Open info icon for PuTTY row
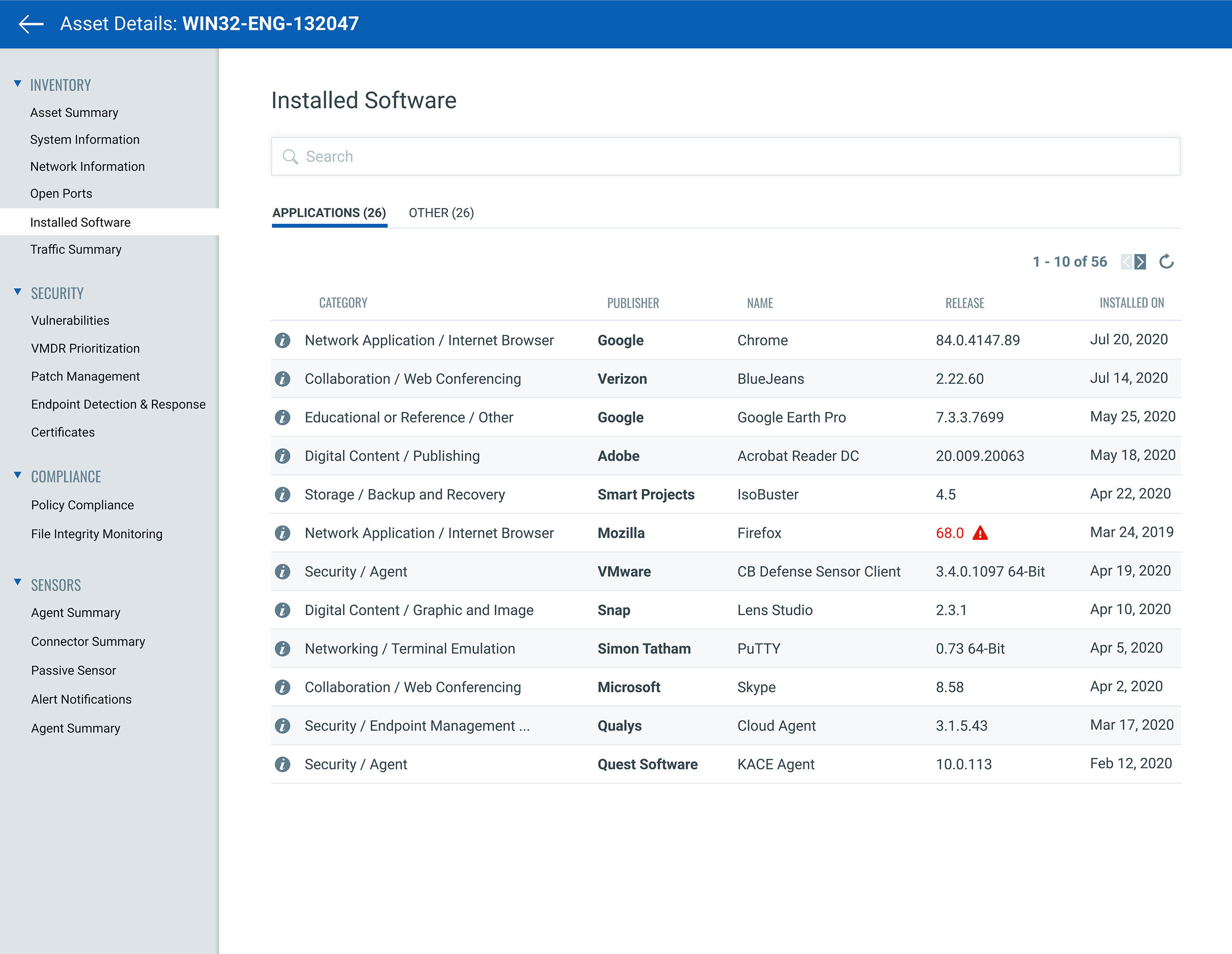Viewport: 1232px width, 954px height. tap(283, 649)
